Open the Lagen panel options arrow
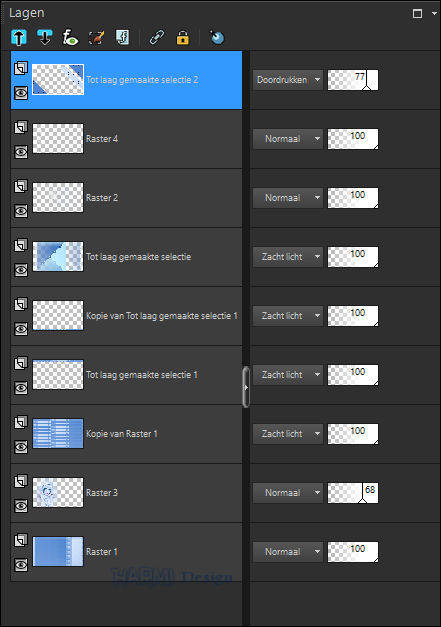The width and height of the screenshot is (441, 627). click(434, 13)
